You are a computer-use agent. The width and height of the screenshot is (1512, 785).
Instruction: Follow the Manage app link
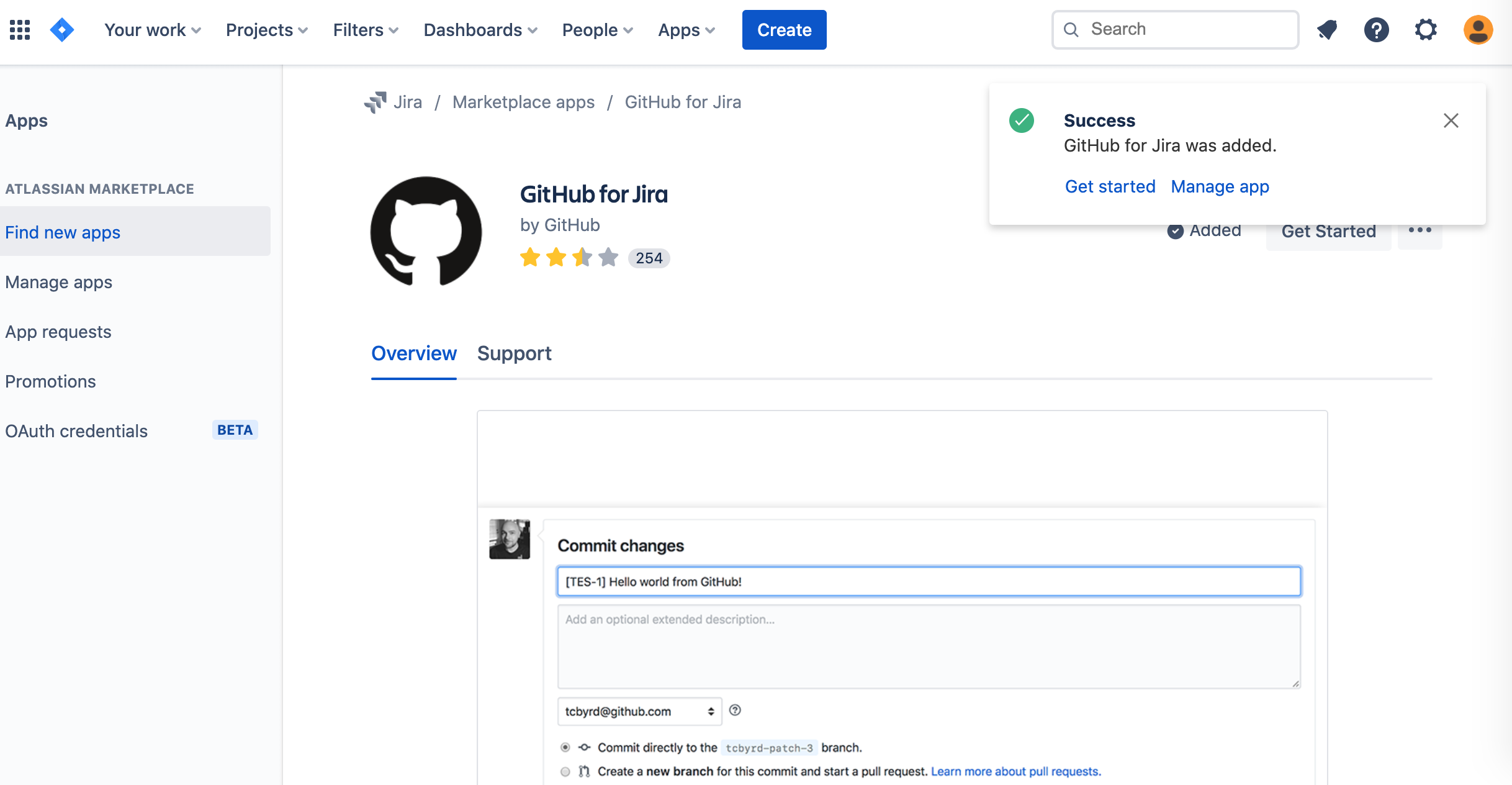pyautogui.click(x=1220, y=186)
